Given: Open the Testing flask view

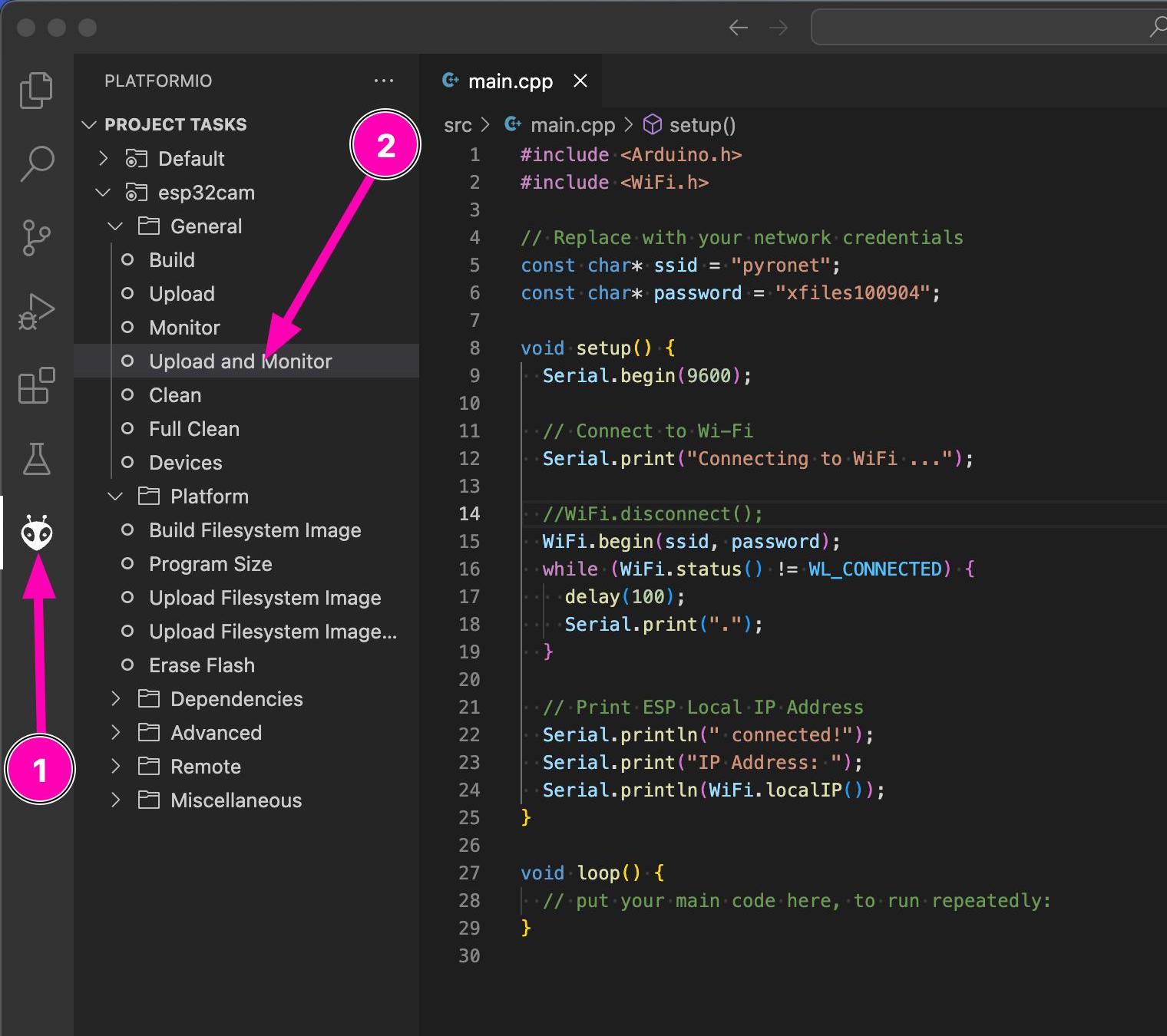Looking at the screenshot, I should coord(36,459).
